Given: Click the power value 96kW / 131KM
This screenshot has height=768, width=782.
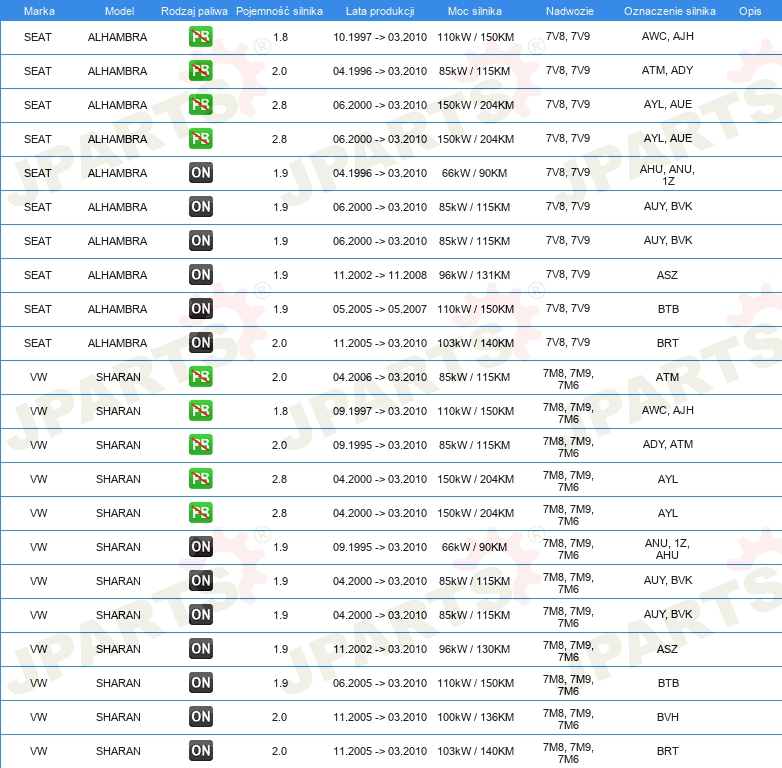Looking at the screenshot, I should click(475, 275).
